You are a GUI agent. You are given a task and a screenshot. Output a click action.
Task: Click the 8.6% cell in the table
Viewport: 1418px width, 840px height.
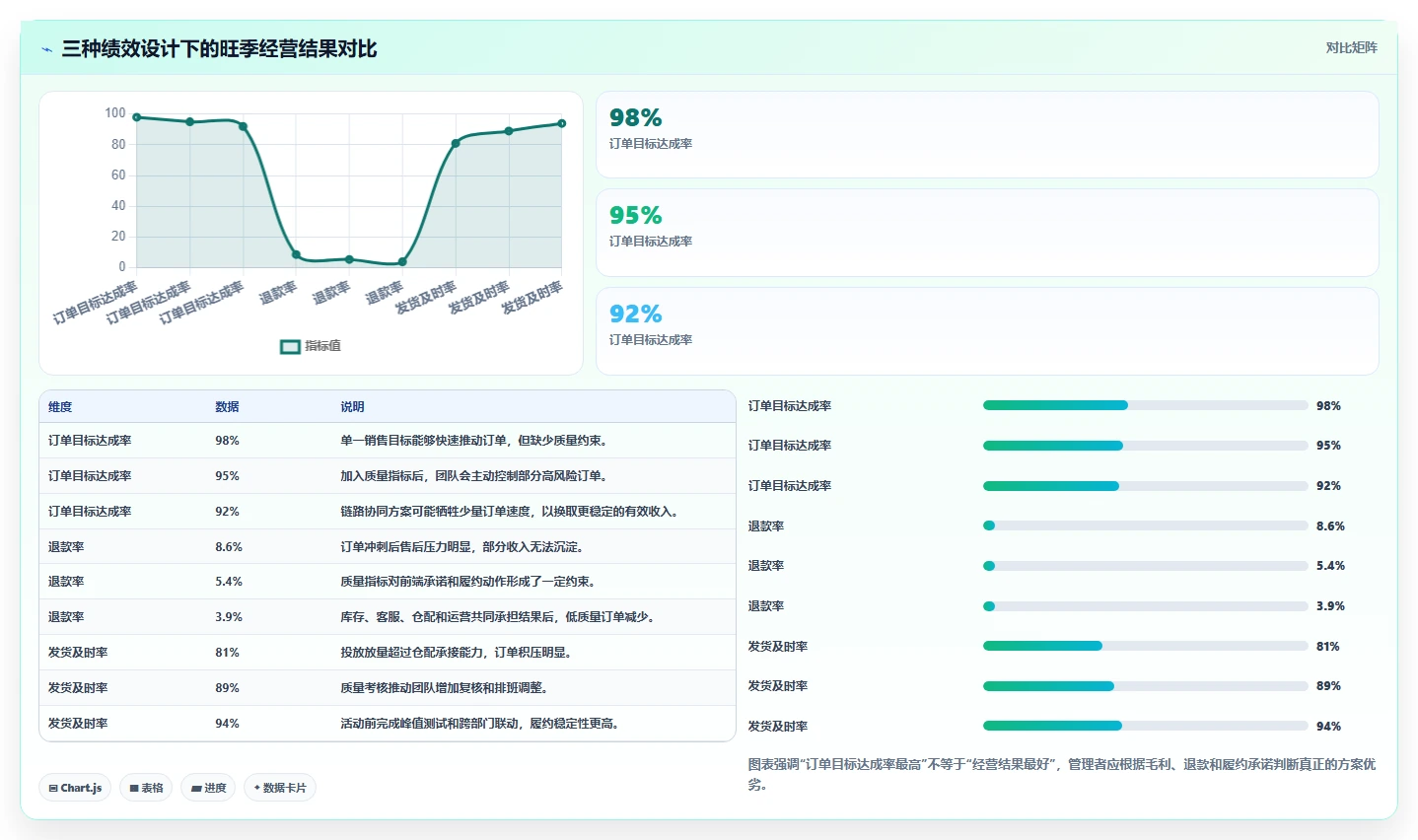(229, 547)
